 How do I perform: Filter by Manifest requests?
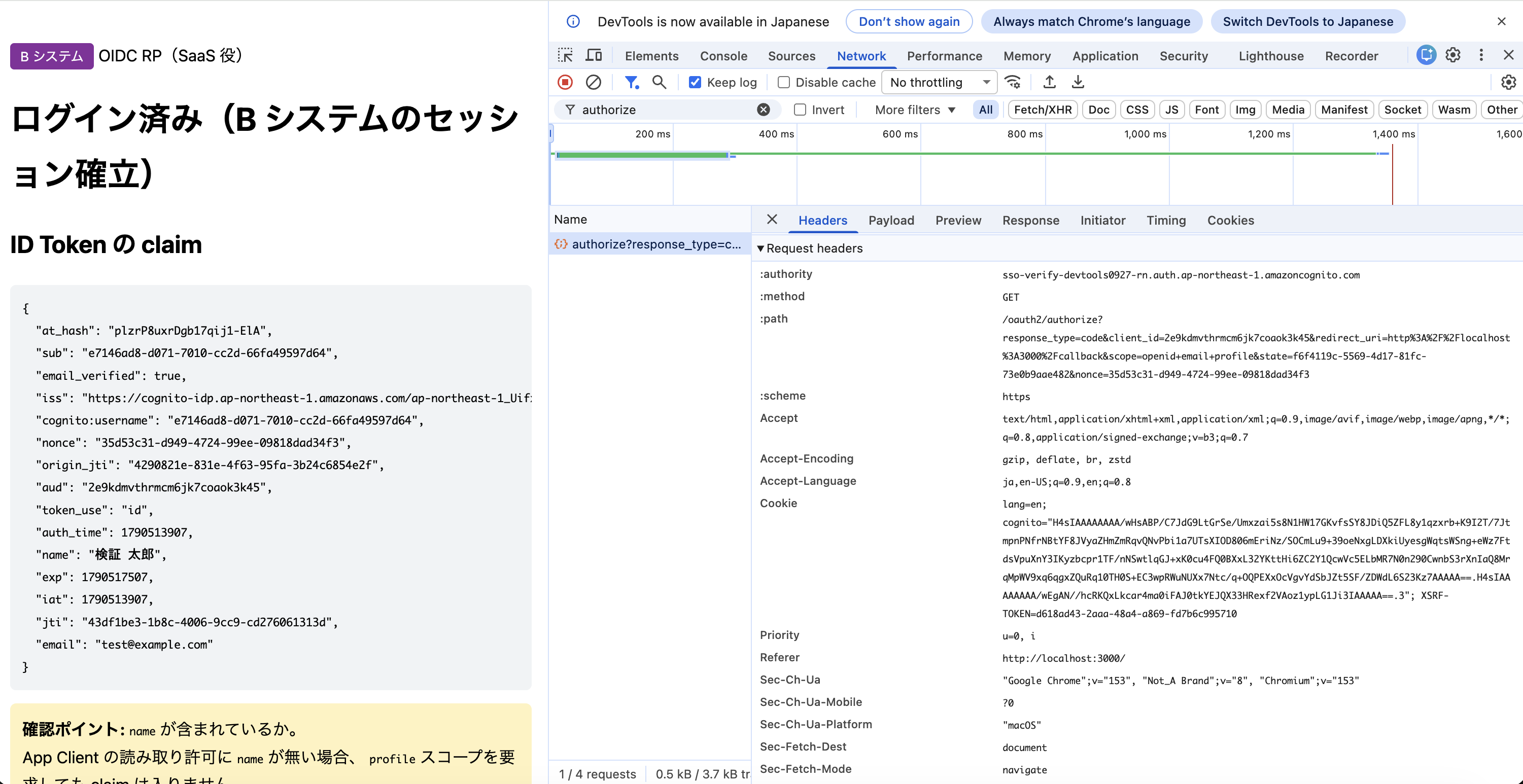coord(1344,110)
